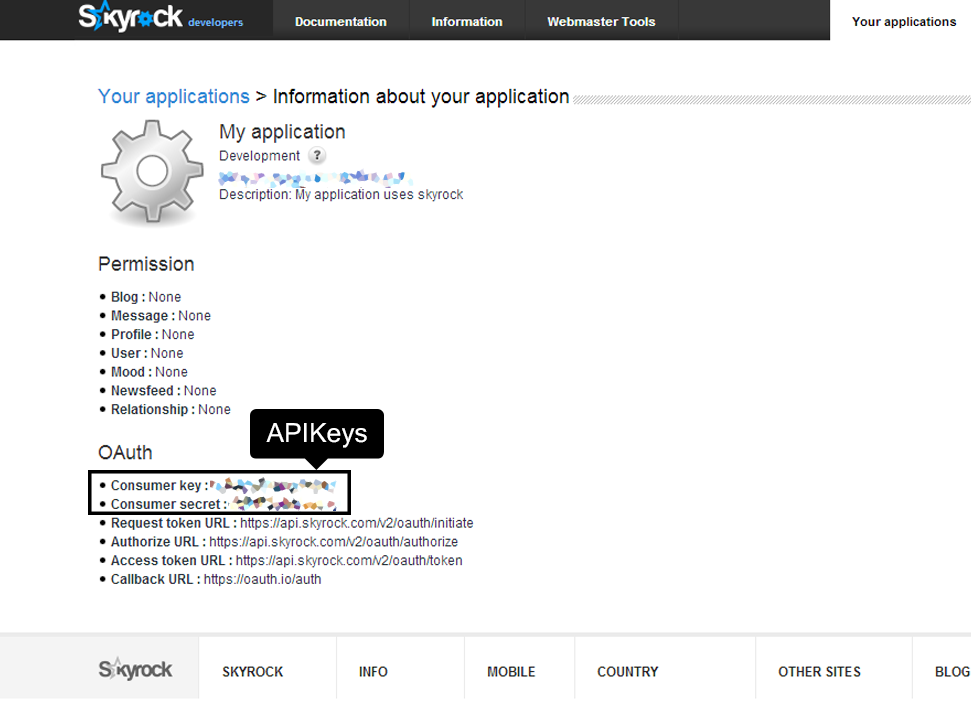971x714 pixels.
Task: Open the Documentation menu
Action: tap(341, 22)
